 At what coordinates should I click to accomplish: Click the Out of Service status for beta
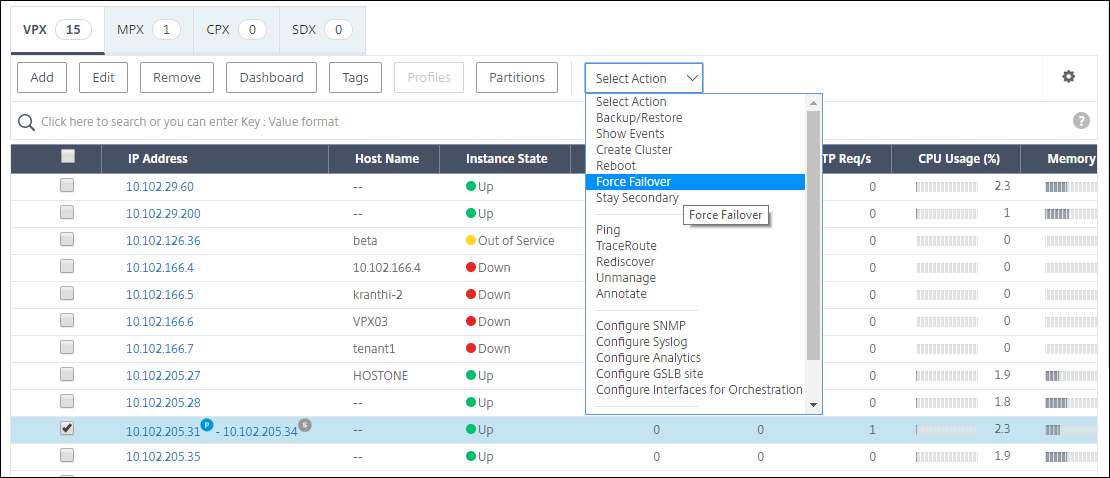point(510,241)
